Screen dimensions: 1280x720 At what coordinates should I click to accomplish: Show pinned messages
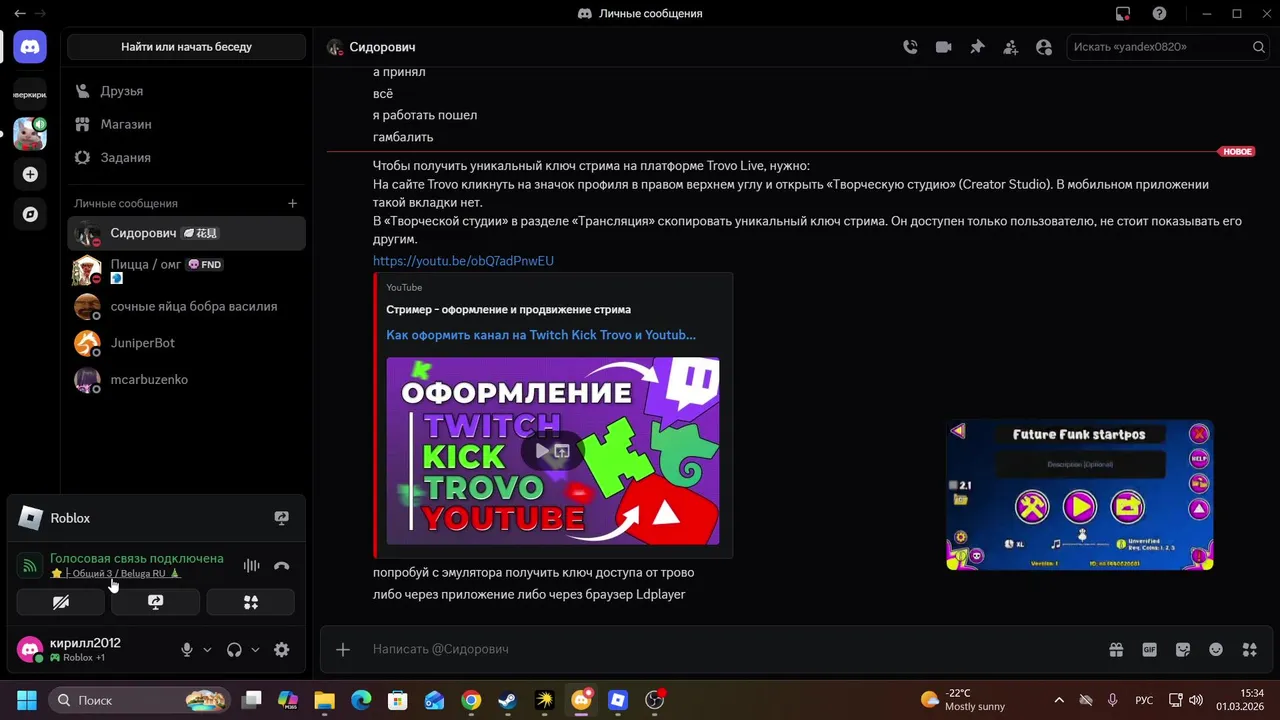point(977,47)
